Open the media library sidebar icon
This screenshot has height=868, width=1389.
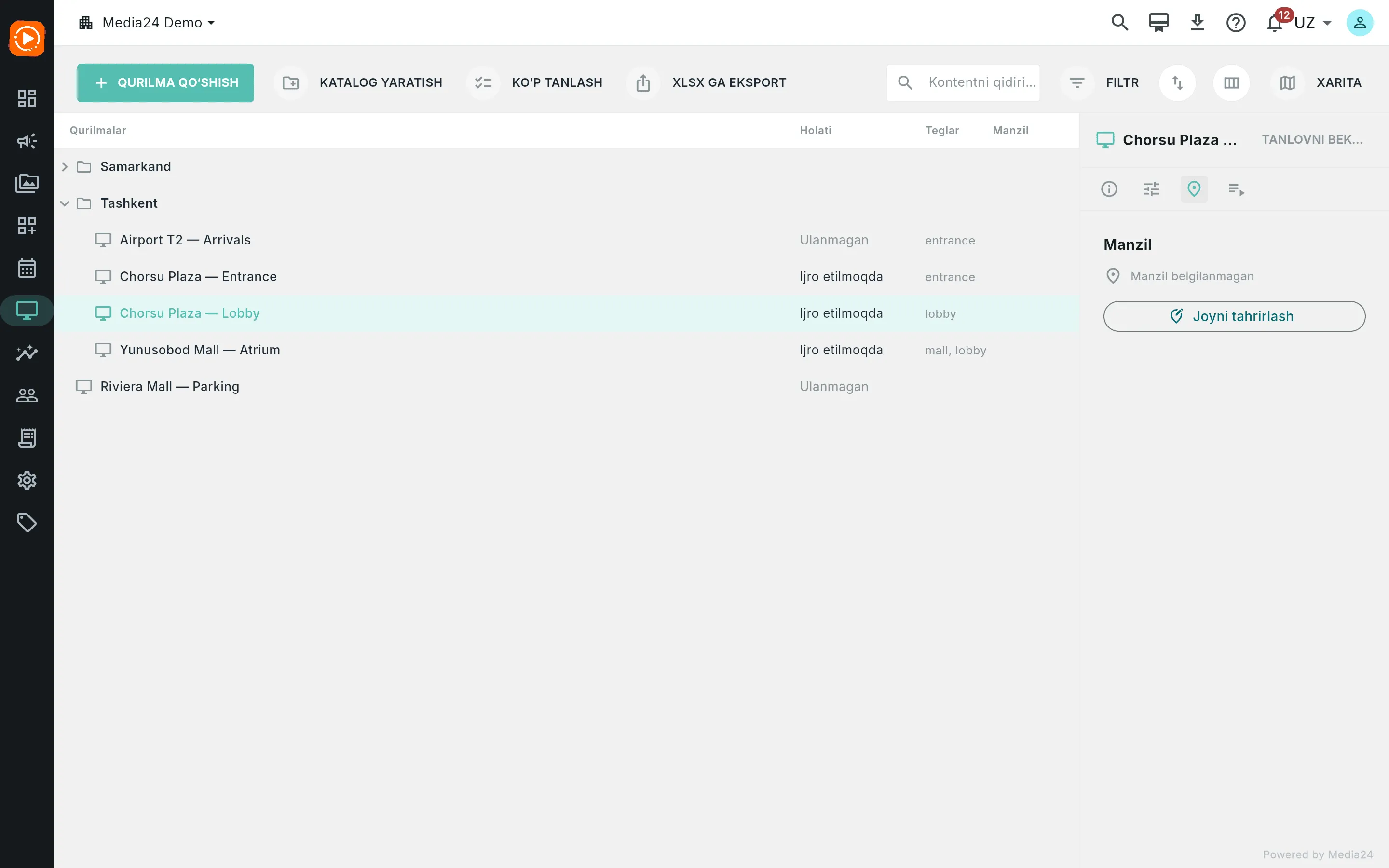(27, 183)
